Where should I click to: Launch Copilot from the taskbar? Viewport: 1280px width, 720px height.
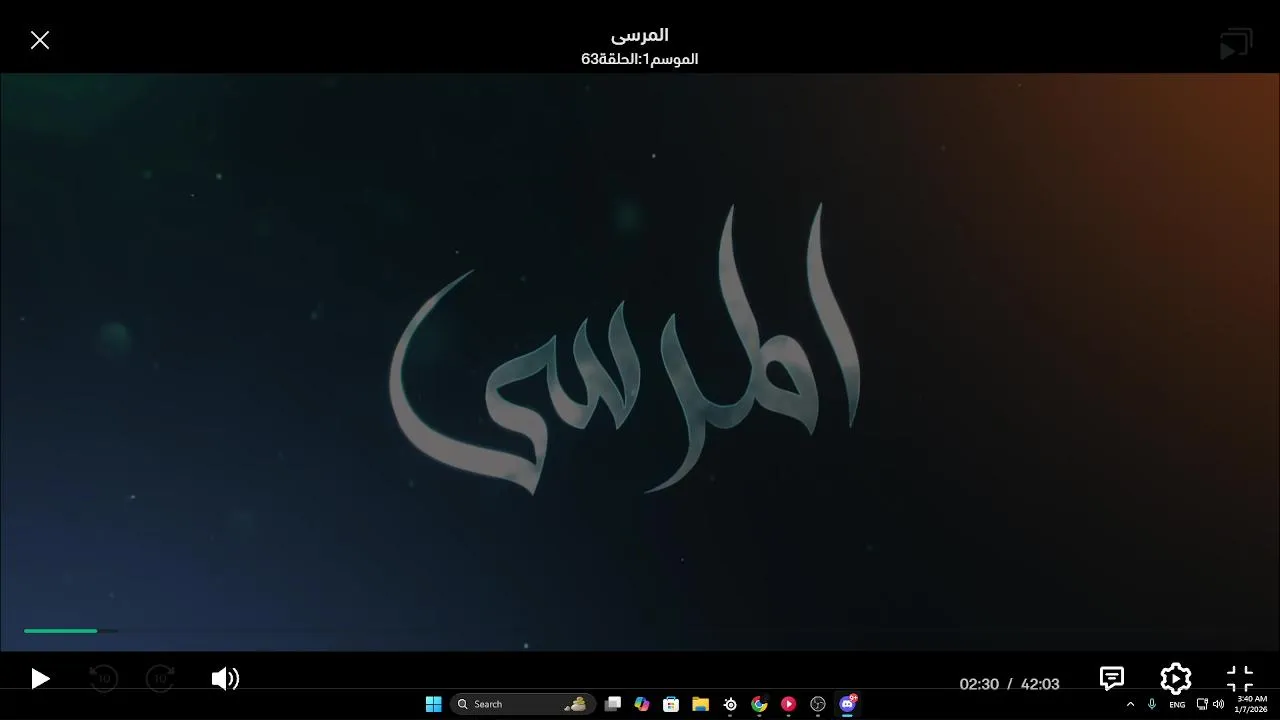pos(642,704)
